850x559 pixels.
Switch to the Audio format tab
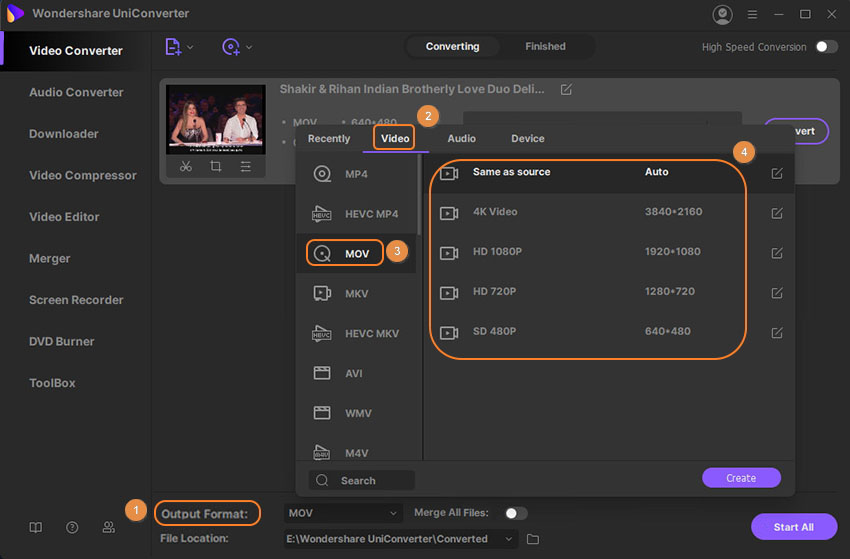coord(461,138)
